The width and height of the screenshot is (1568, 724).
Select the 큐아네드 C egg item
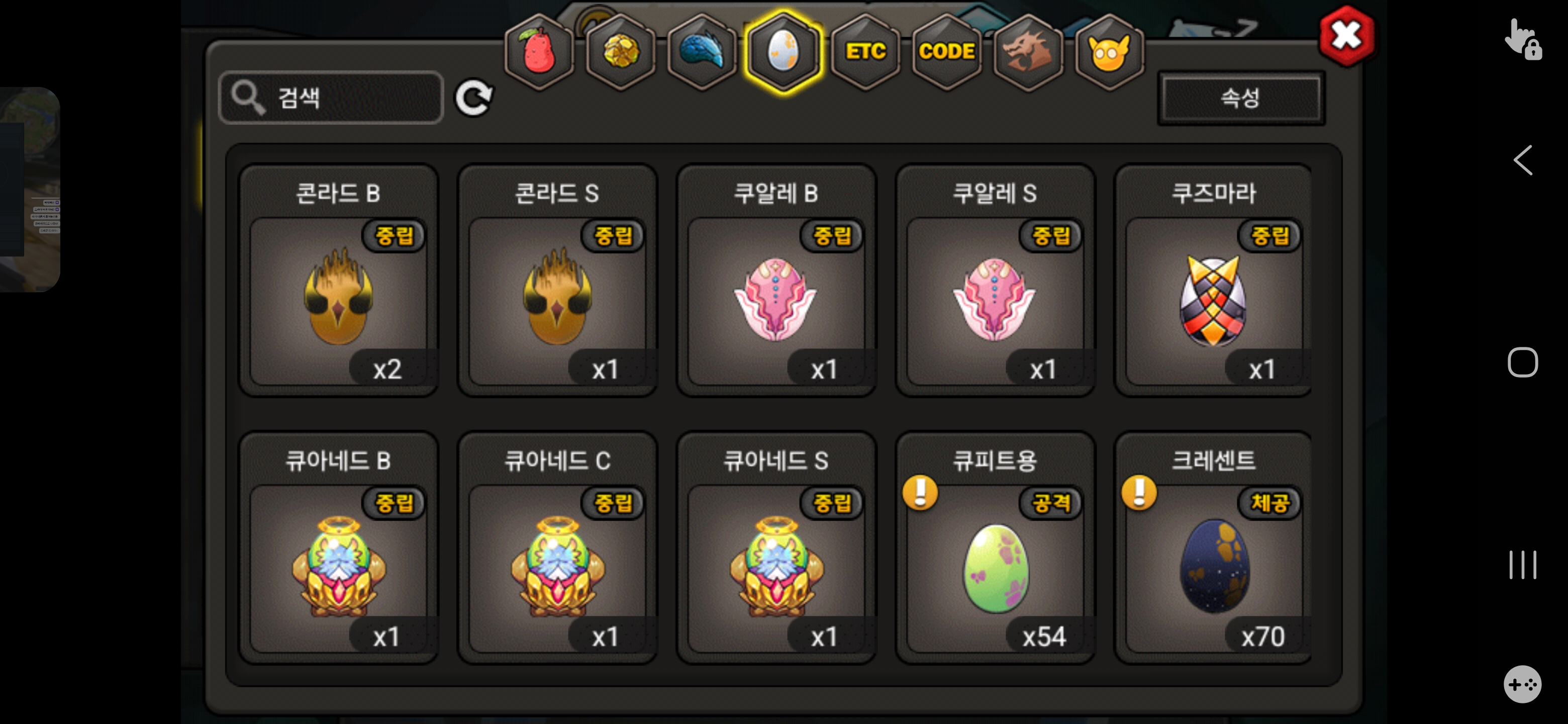[557, 548]
